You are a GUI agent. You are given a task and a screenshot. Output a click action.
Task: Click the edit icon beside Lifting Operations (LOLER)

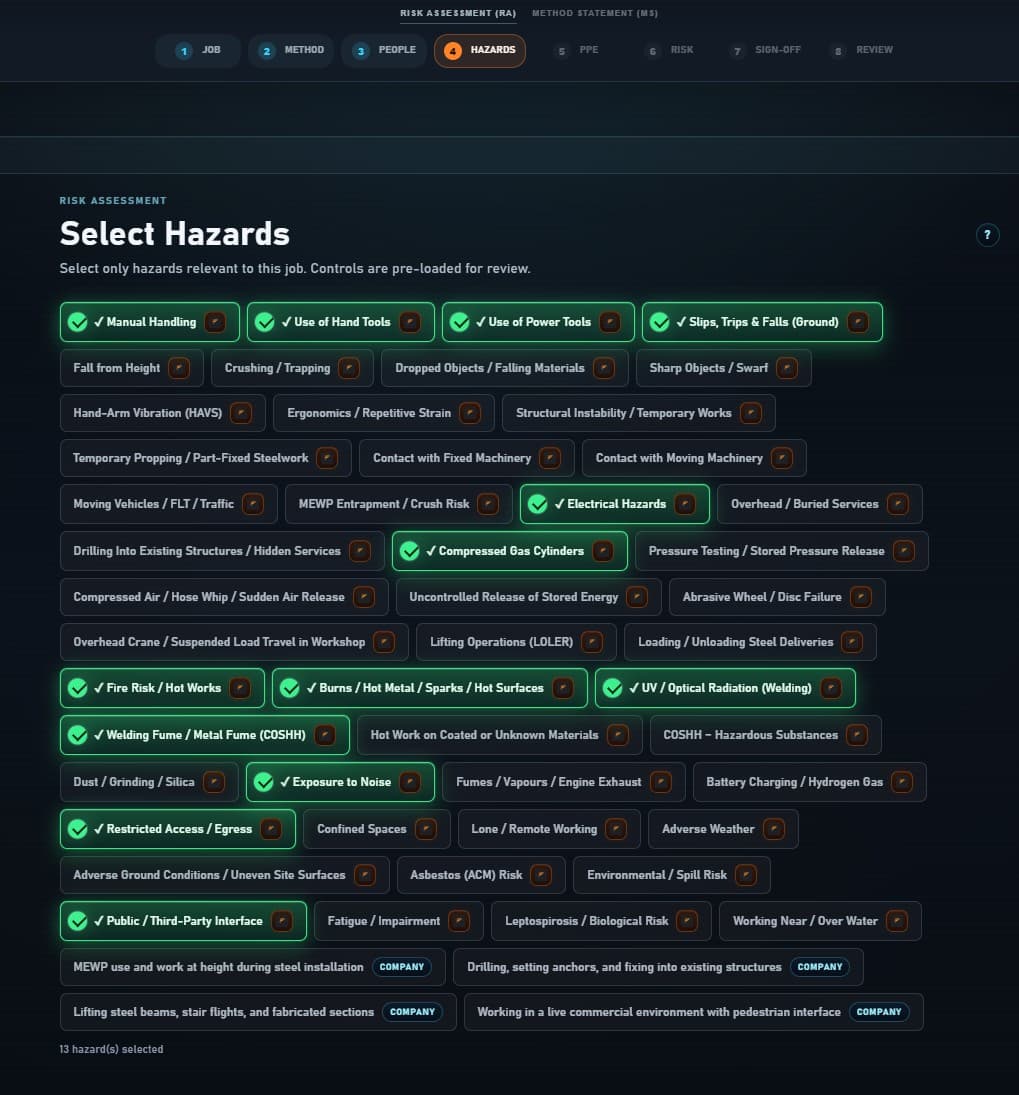592,642
